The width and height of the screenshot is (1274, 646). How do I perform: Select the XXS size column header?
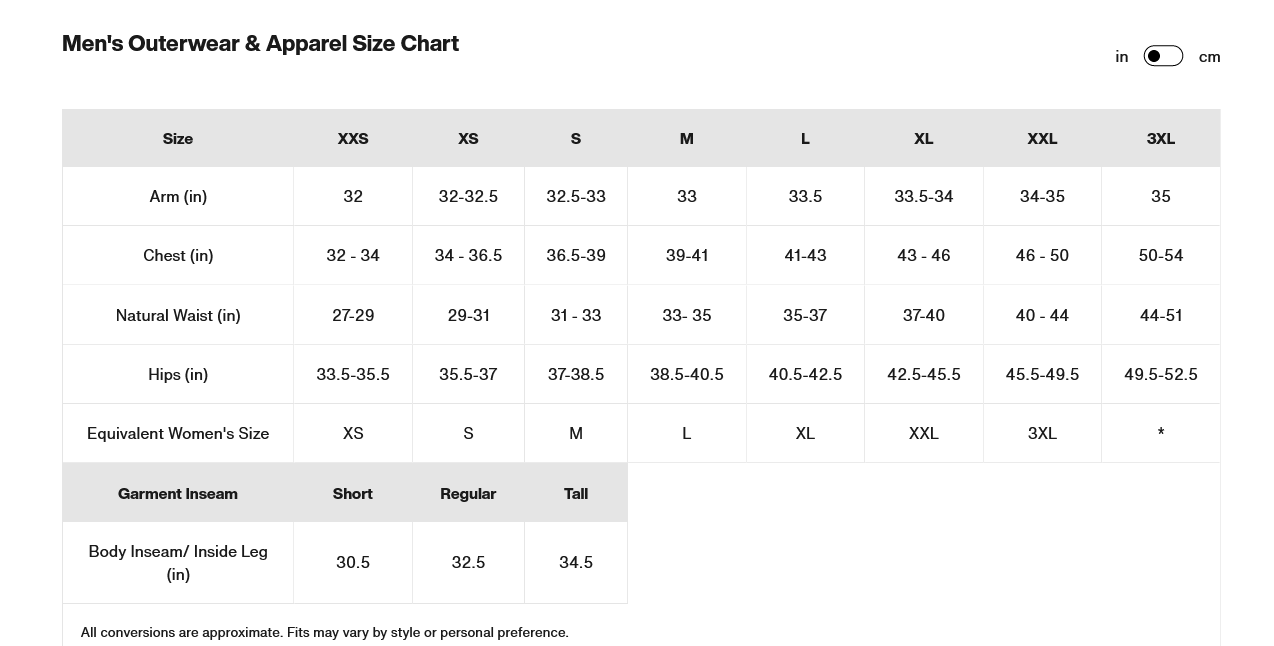point(353,139)
